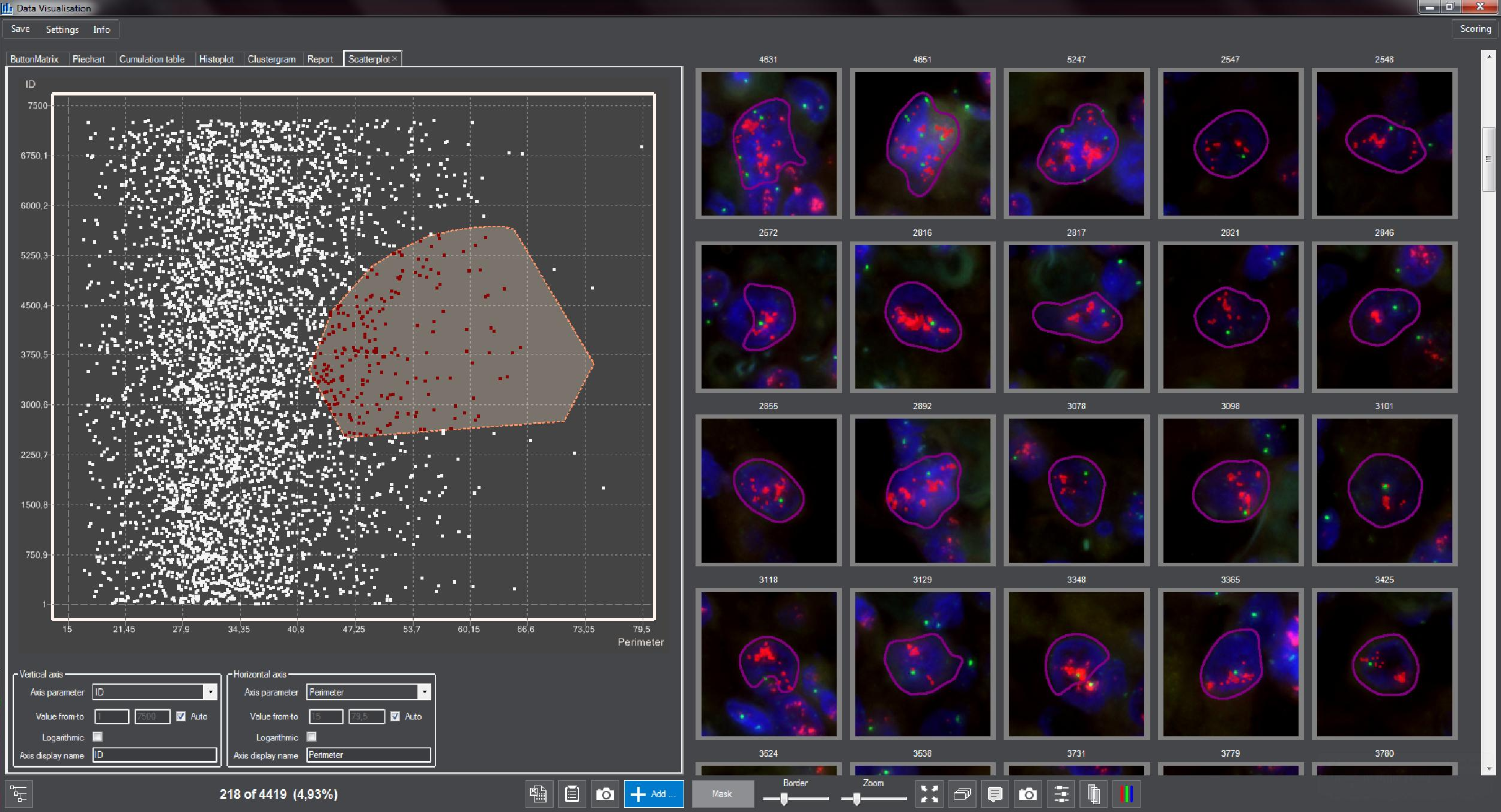The image size is (1501, 812).
Task: Open the Settings menu
Action: pyautogui.click(x=62, y=29)
